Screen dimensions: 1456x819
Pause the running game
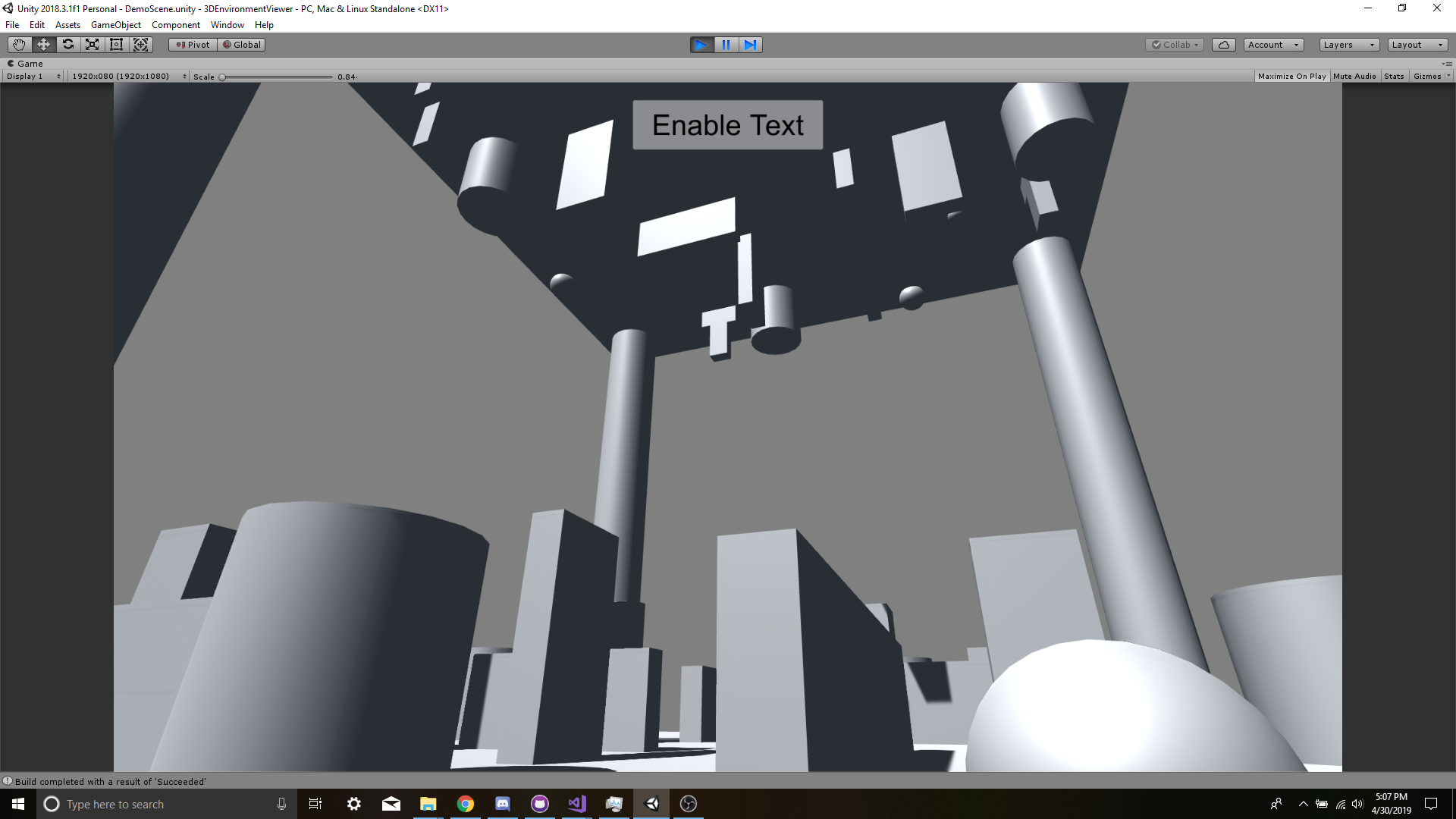click(x=726, y=45)
